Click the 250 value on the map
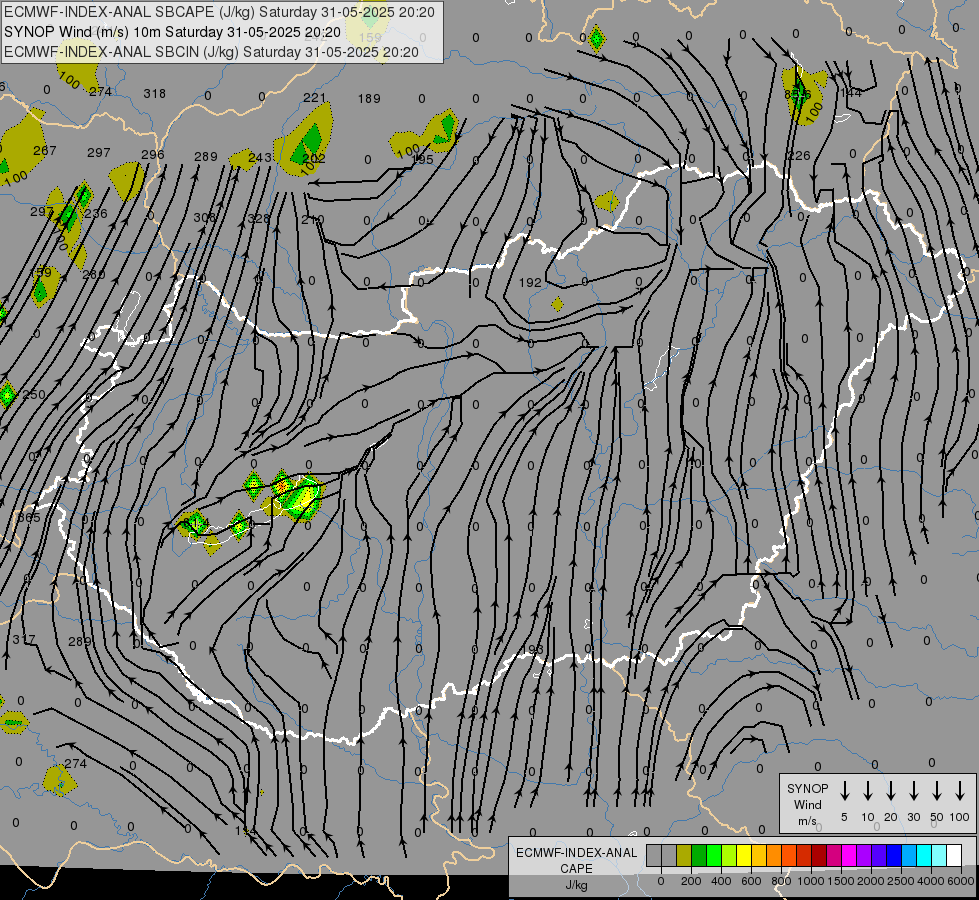This screenshot has height=900, width=979. click(34, 395)
